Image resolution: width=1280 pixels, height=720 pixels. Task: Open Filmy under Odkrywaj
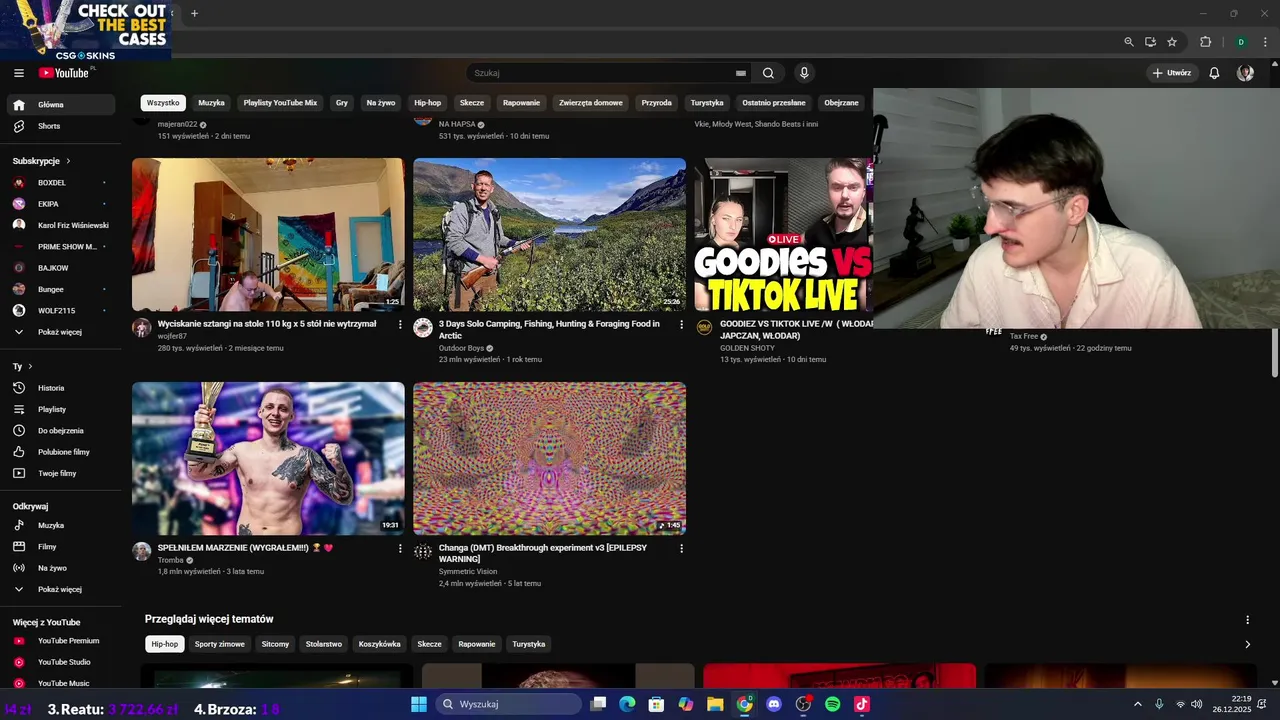tap(61, 547)
